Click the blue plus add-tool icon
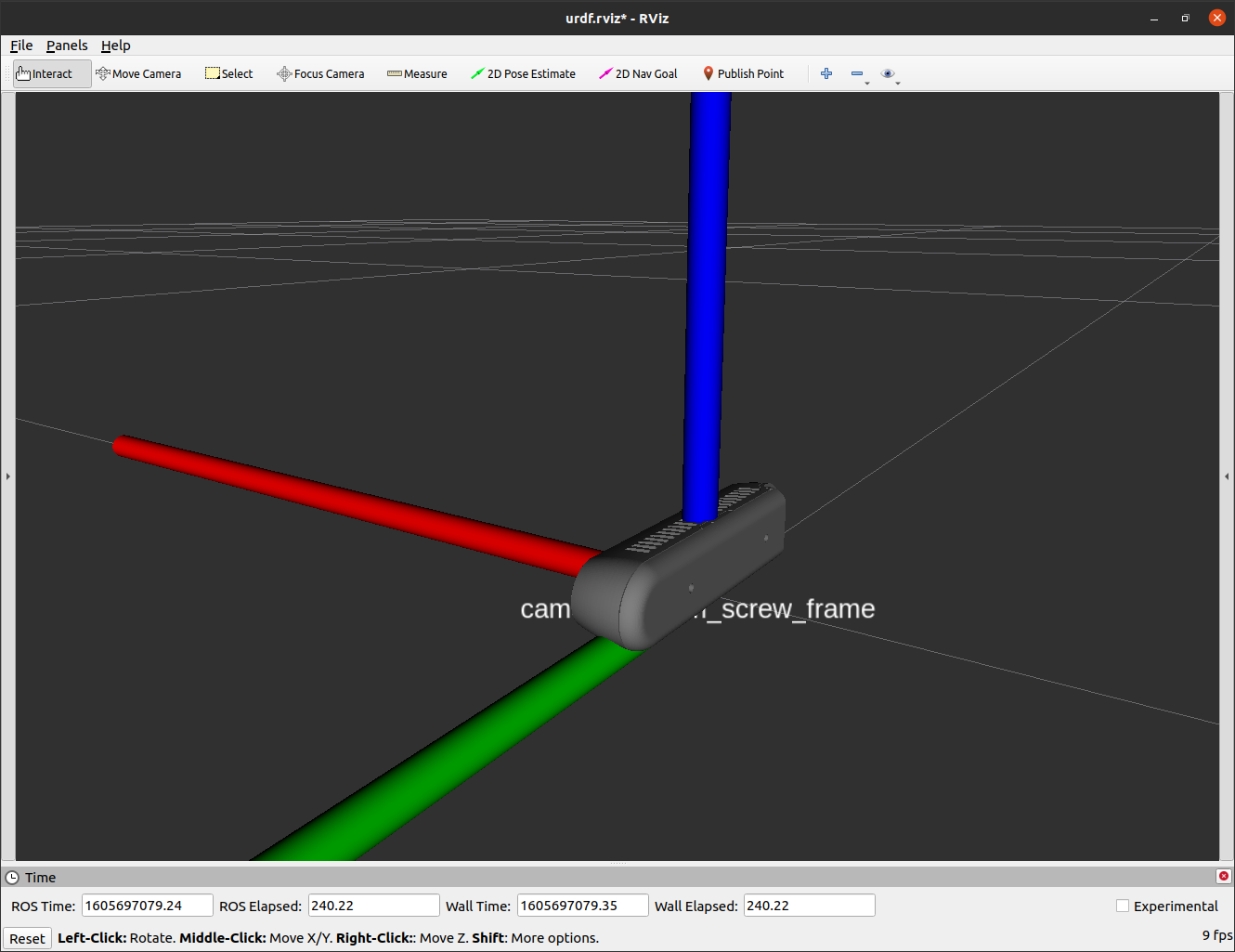The height and width of the screenshot is (952, 1235). coord(826,73)
